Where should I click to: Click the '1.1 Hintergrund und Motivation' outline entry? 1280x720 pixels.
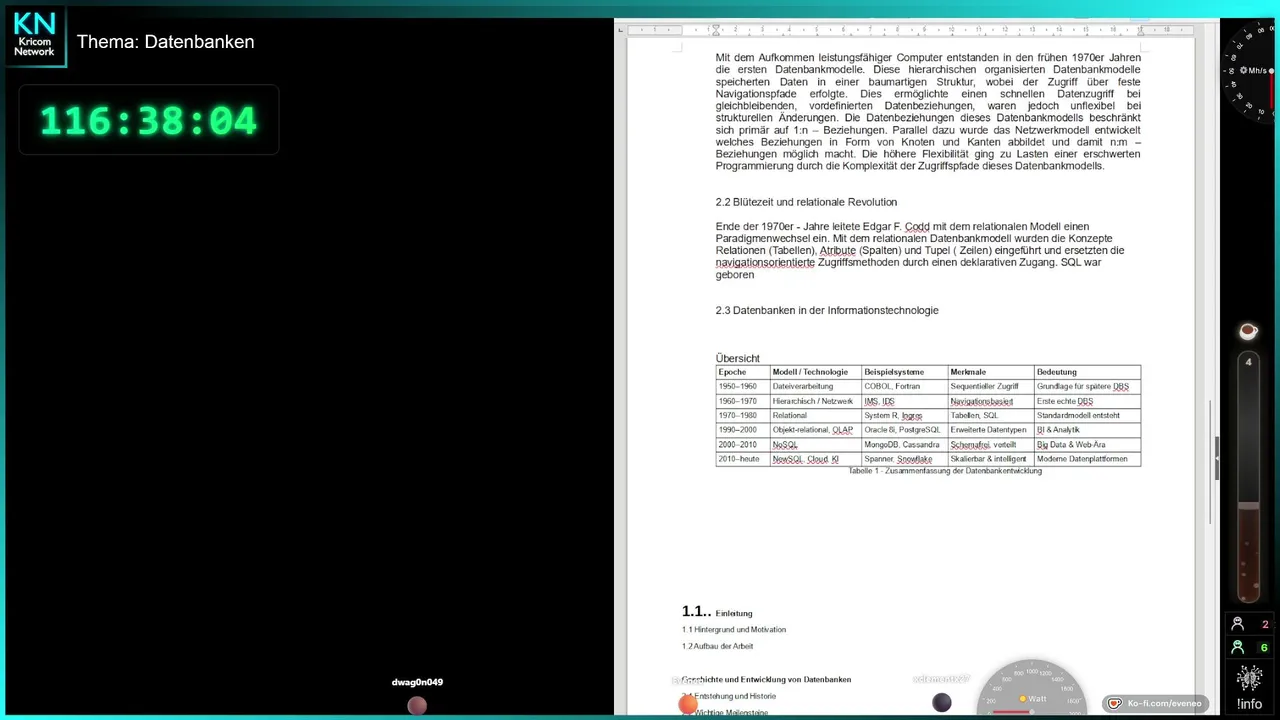coord(734,630)
